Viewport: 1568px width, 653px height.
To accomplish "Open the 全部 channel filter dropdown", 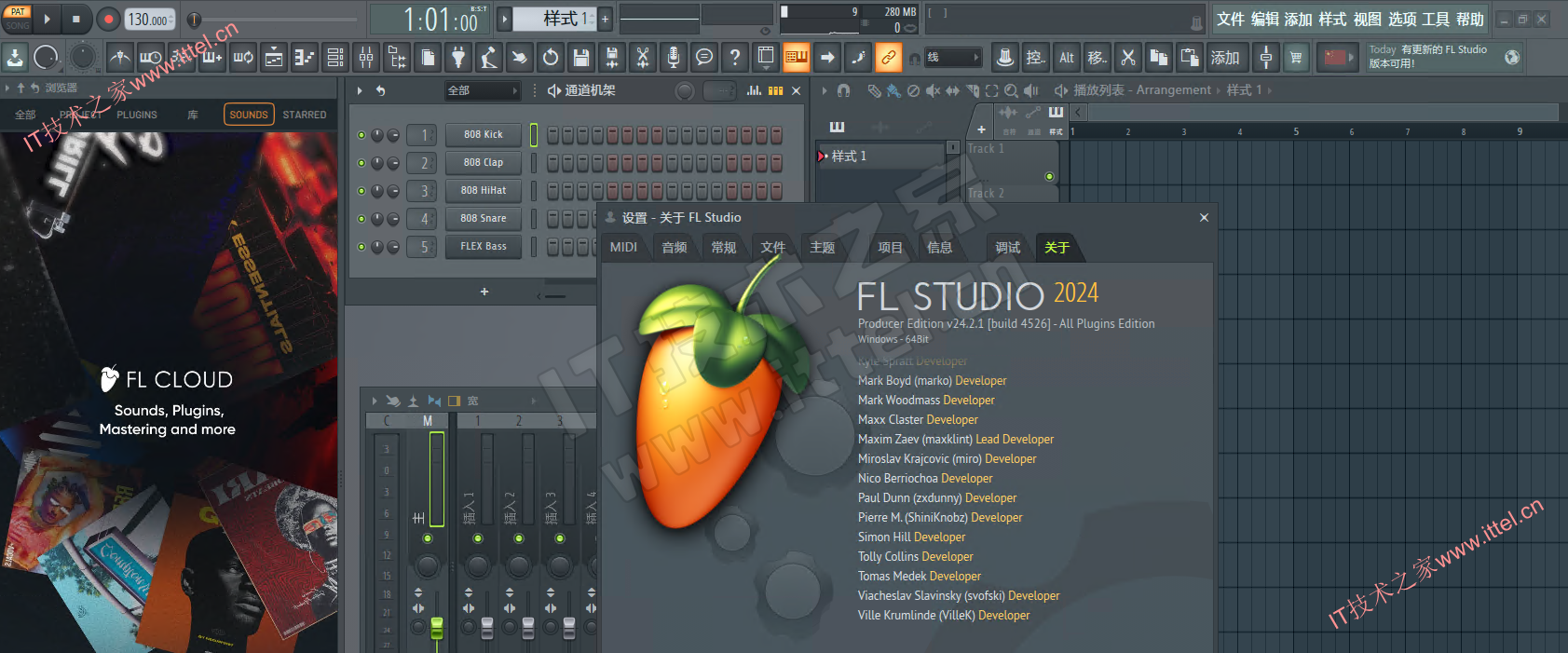I will pyautogui.click(x=482, y=90).
